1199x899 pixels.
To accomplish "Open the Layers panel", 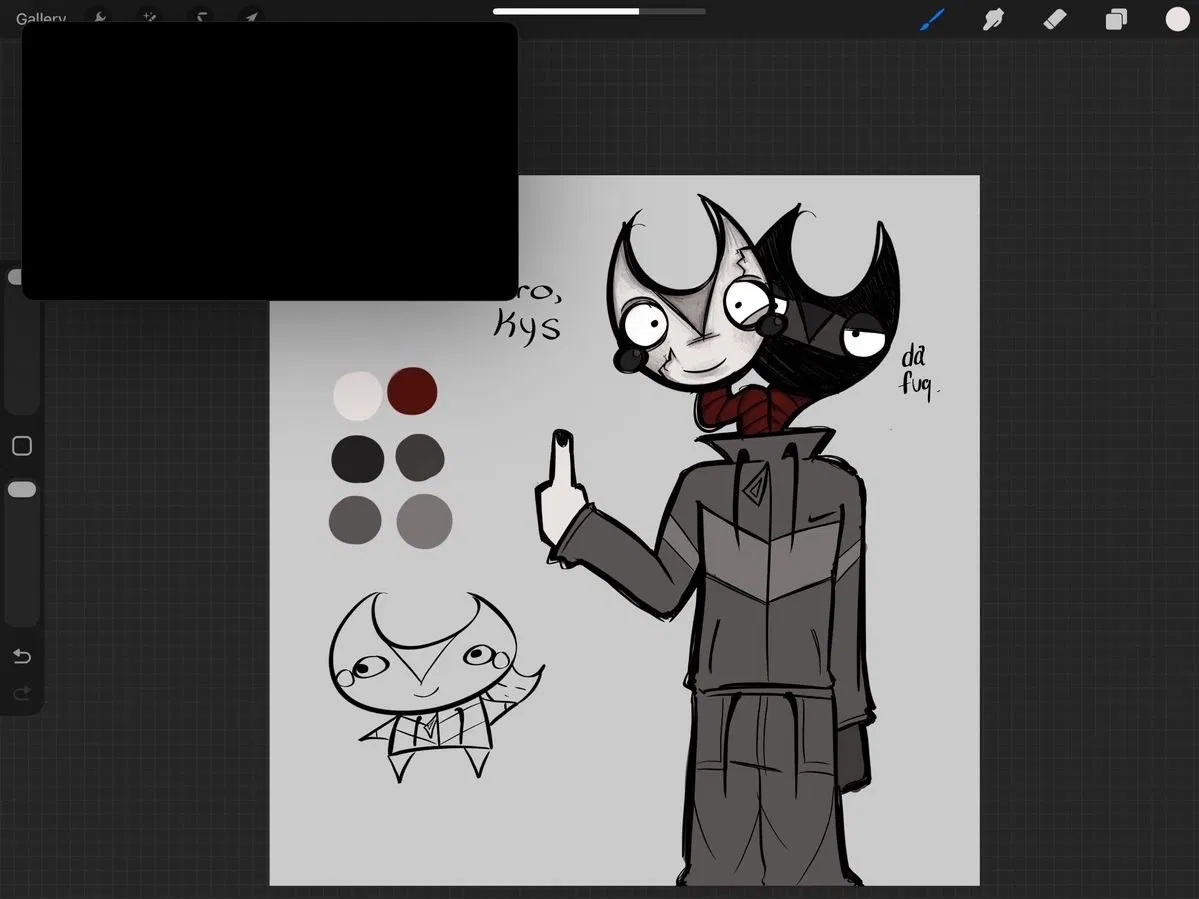I will pos(1116,19).
